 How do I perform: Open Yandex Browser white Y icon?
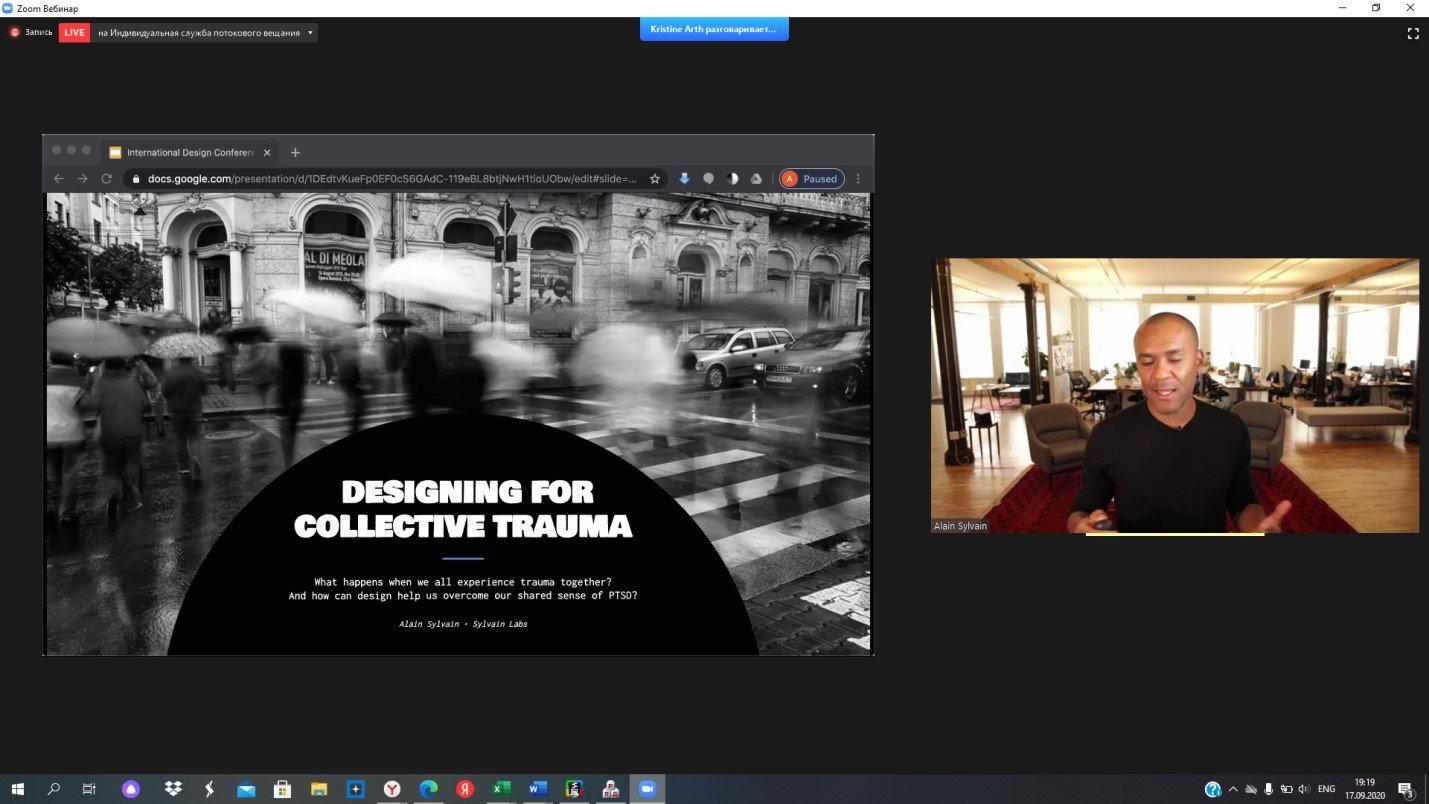pos(392,789)
